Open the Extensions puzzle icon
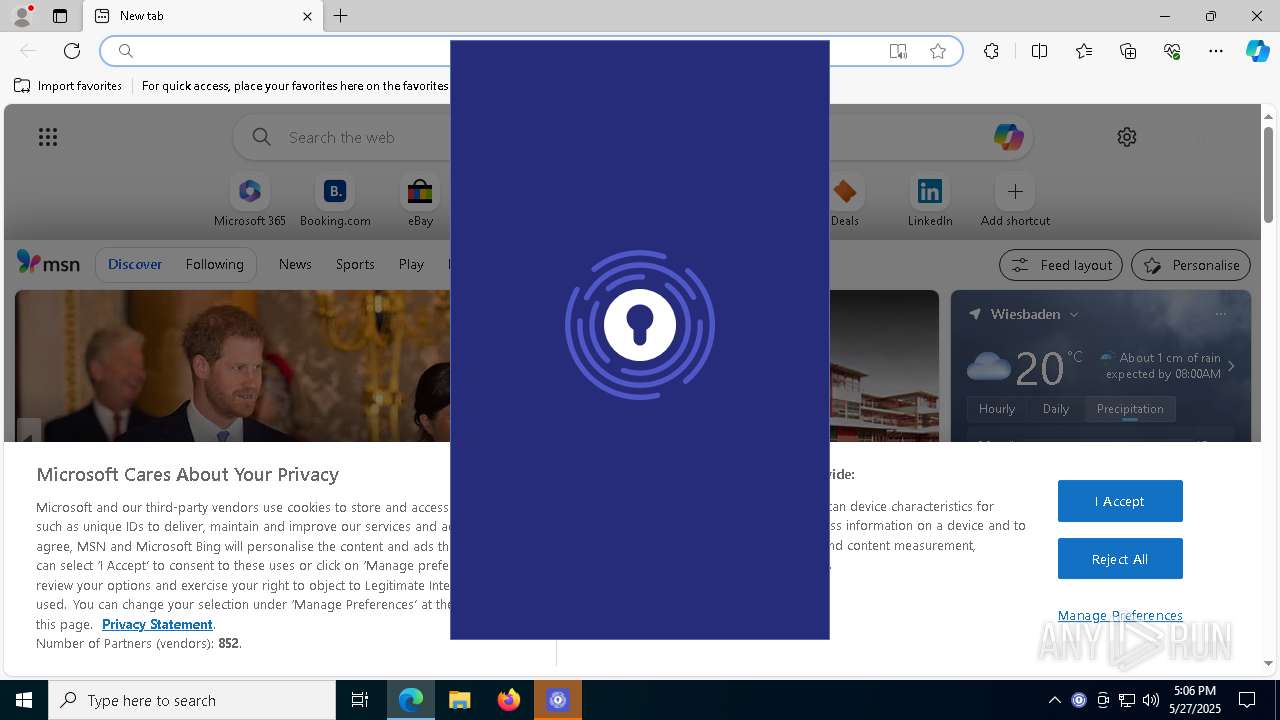The width and height of the screenshot is (1280, 720). (991, 51)
